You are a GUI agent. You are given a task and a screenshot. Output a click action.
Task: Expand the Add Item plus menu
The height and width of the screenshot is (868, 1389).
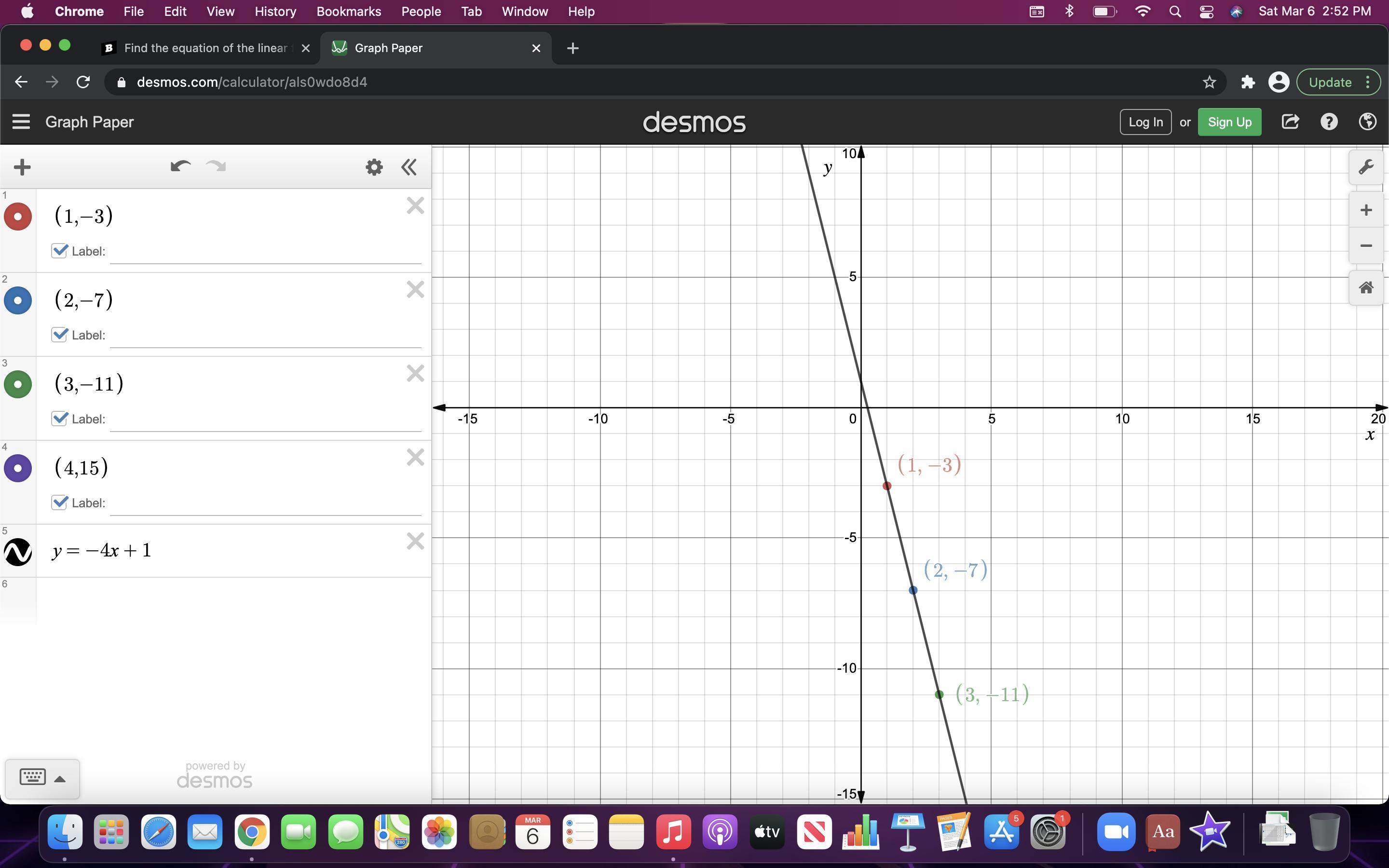pyautogui.click(x=22, y=167)
